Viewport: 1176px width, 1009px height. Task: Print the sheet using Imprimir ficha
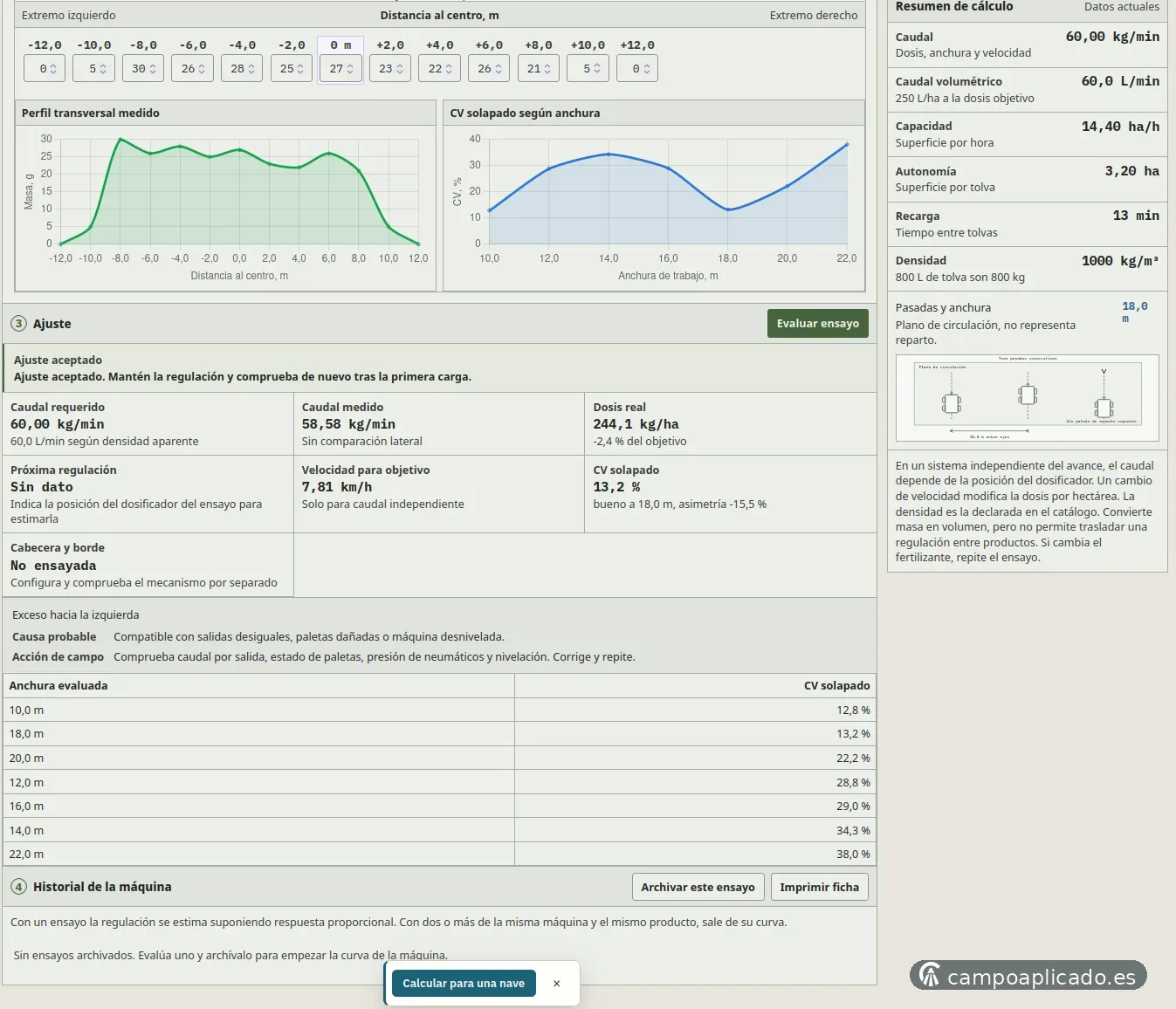click(819, 887)
